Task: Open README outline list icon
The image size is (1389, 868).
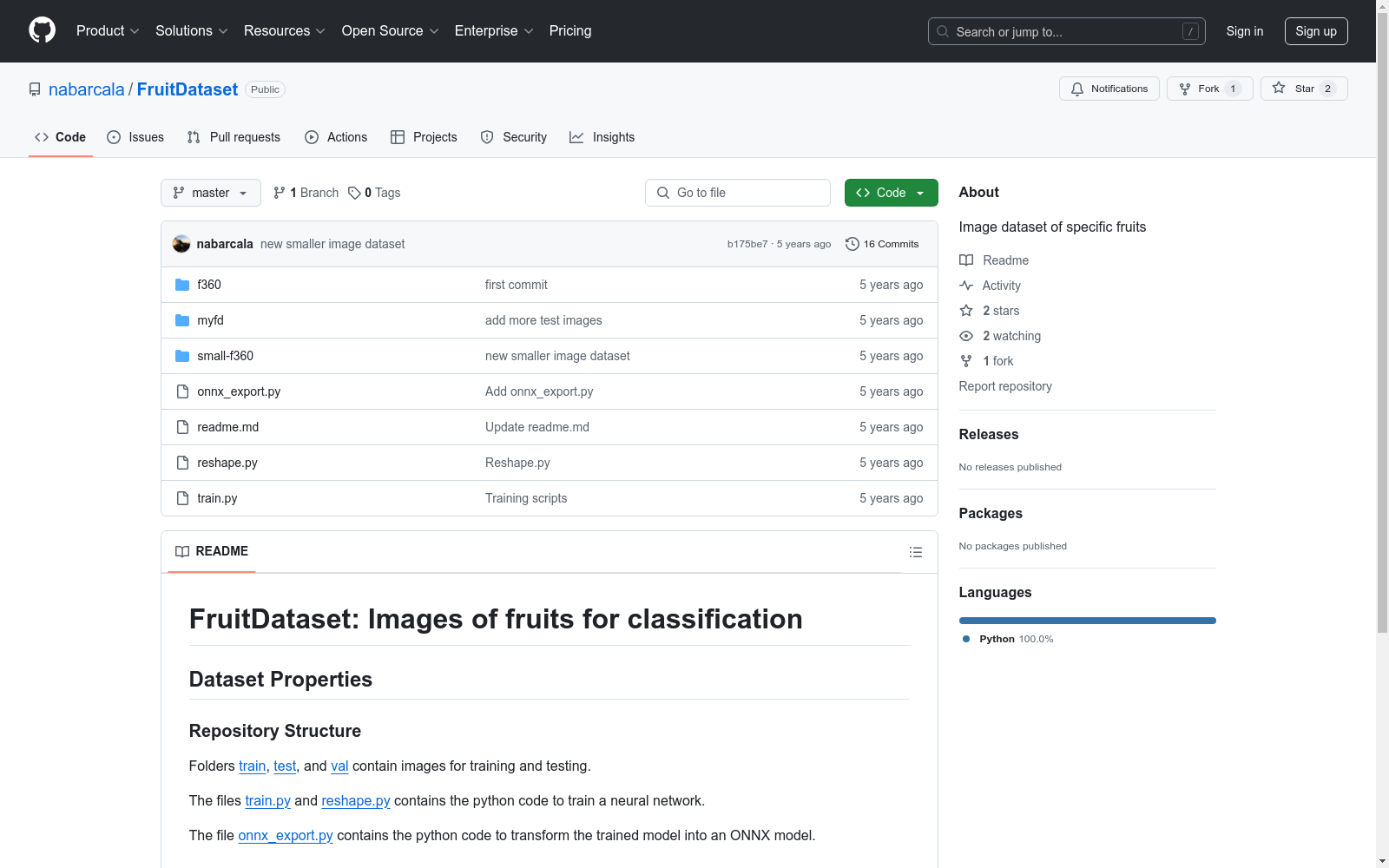Action: tap(915, 552)
